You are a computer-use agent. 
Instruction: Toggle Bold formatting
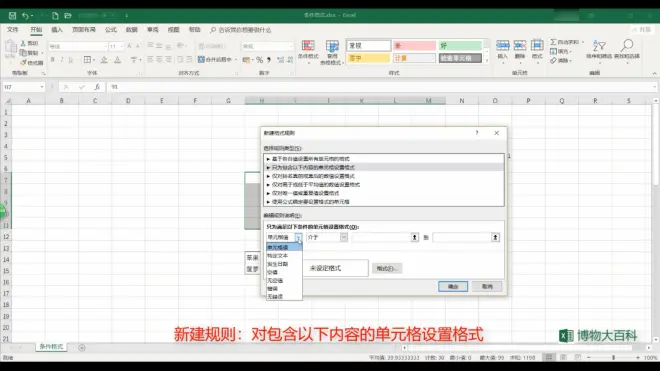53,60
